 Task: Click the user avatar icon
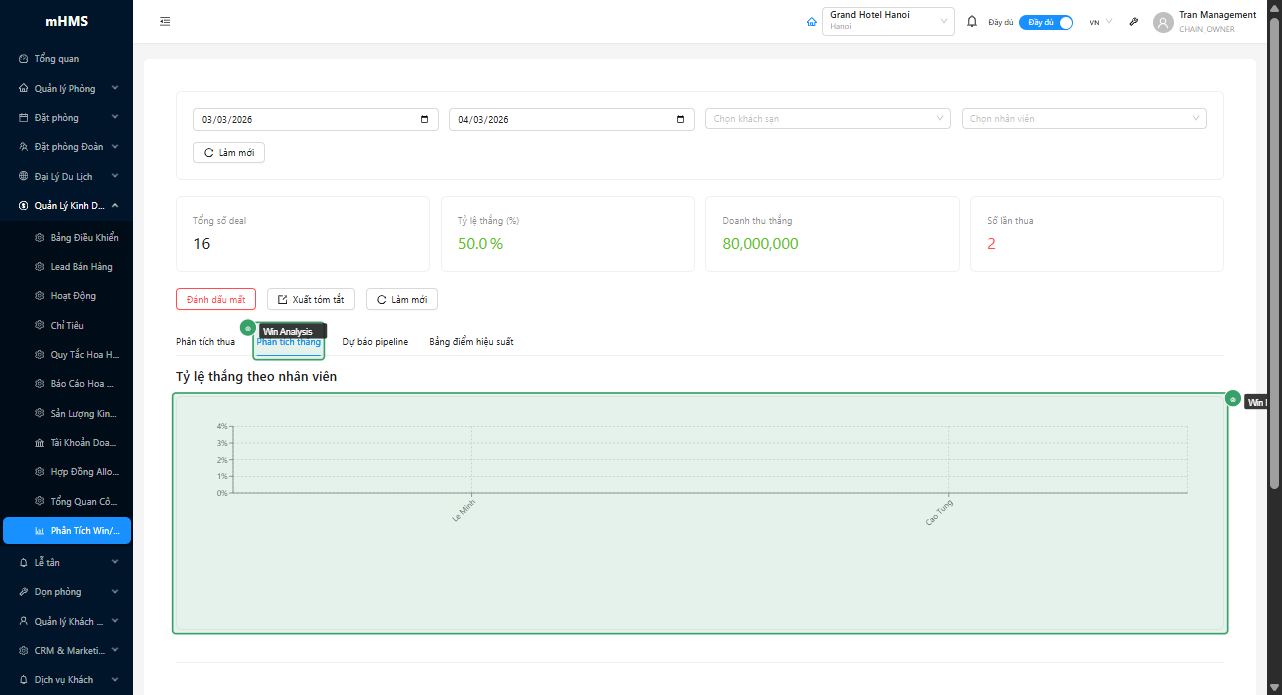(1163, 22)
